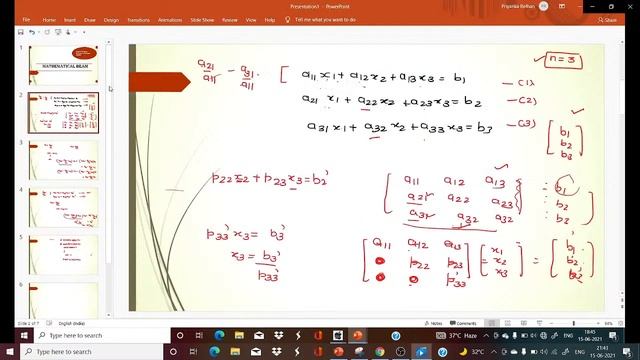Click the zoom in plus button

coord(598,323)
